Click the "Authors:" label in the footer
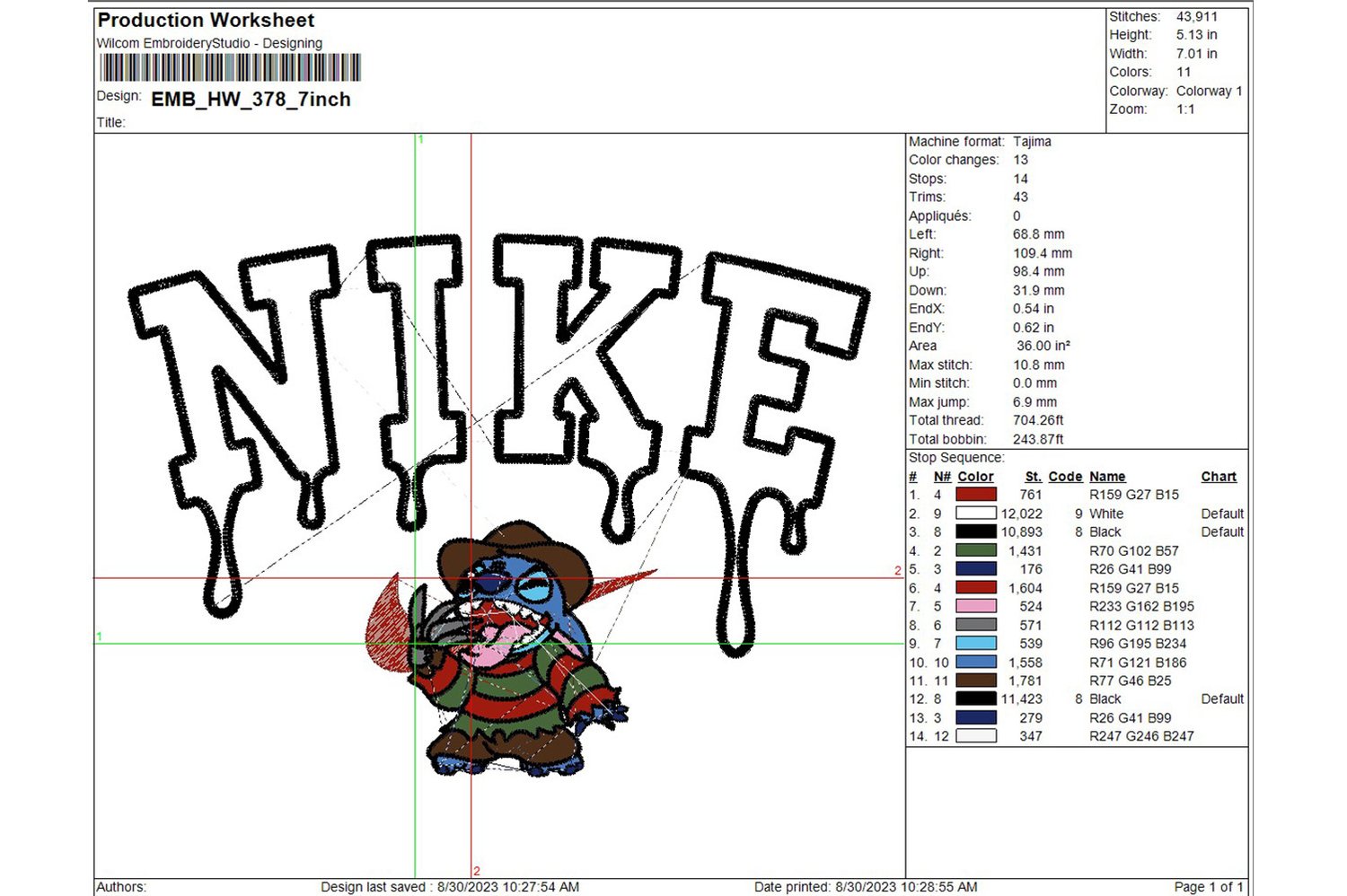Viewport: 1347px width, 896px height. click(121, 887)
